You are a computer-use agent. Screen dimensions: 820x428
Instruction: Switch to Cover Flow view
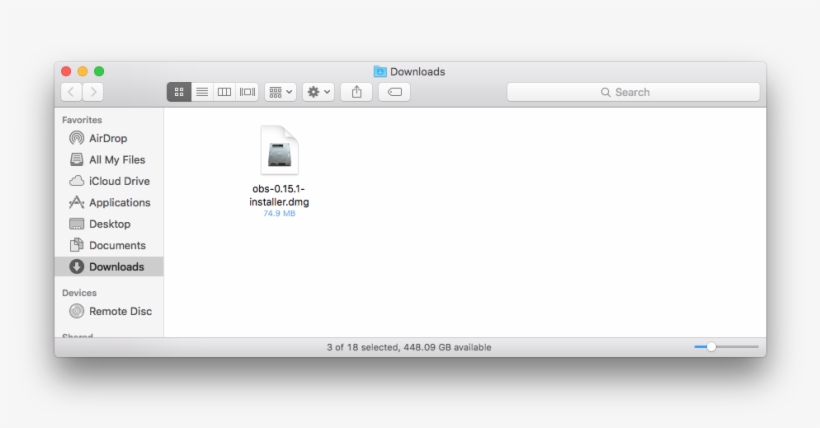[x=247, y=92]
